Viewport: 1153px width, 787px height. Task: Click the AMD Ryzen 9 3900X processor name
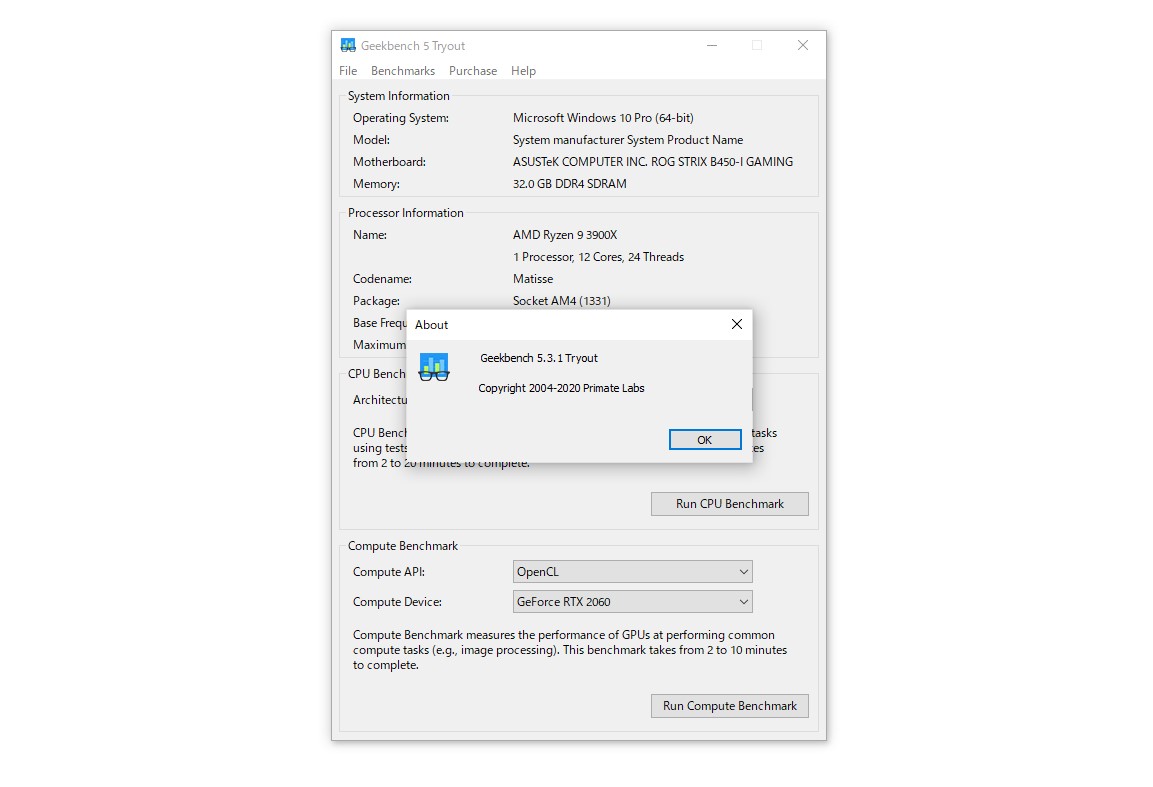point(565,234)
